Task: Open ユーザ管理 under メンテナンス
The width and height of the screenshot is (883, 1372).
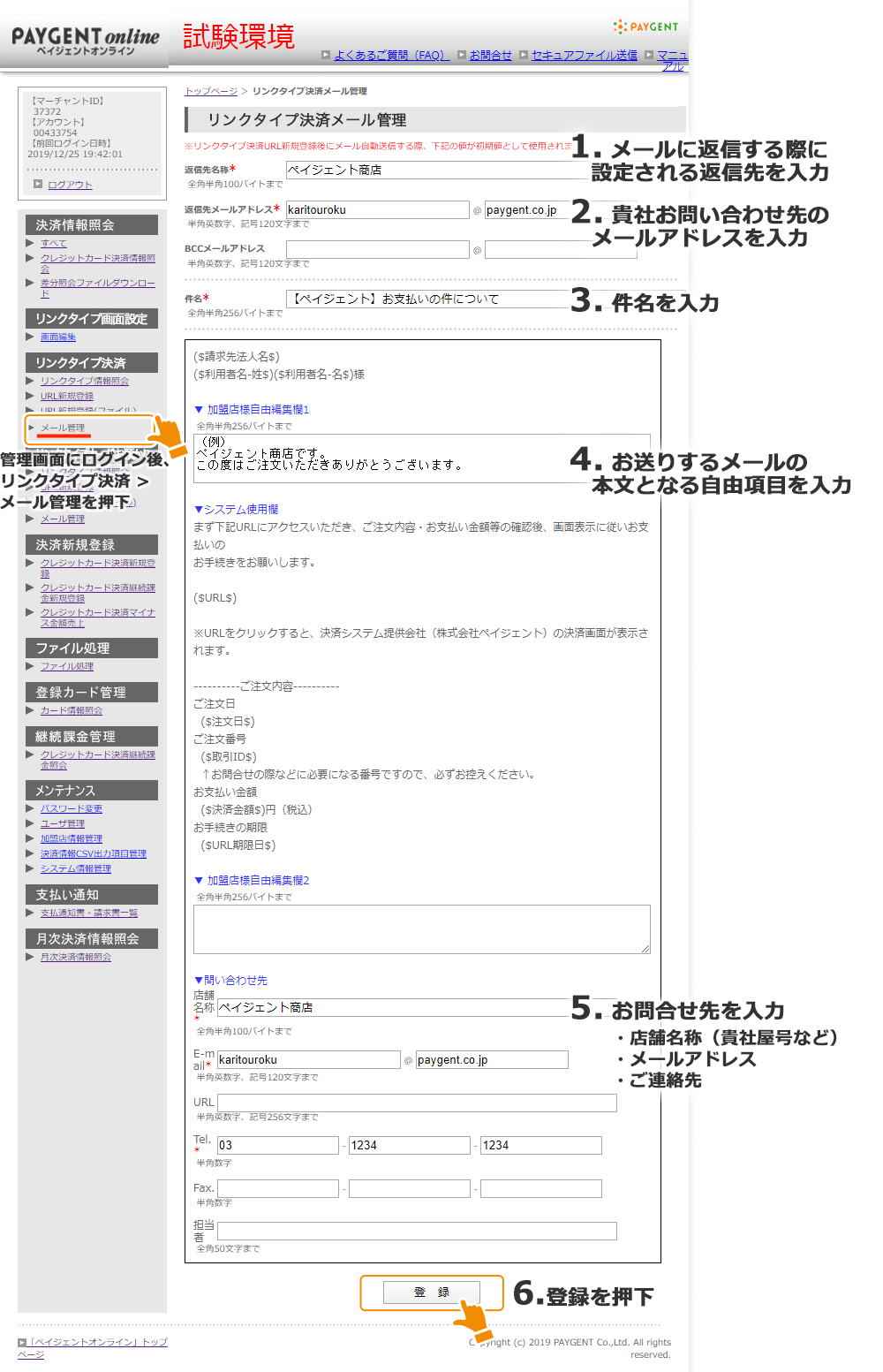Action: tap(63, 823)
